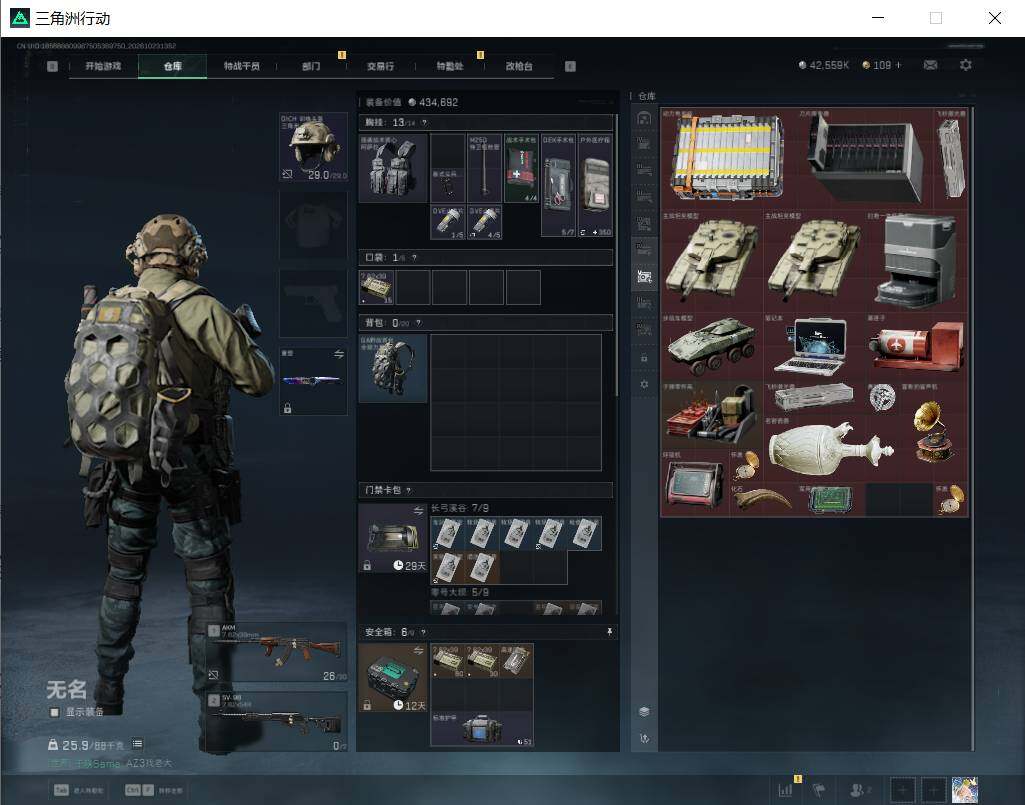Open the mail envelope icon
1025x805 pixels.
pyautogui.click(x=930, y=65)
